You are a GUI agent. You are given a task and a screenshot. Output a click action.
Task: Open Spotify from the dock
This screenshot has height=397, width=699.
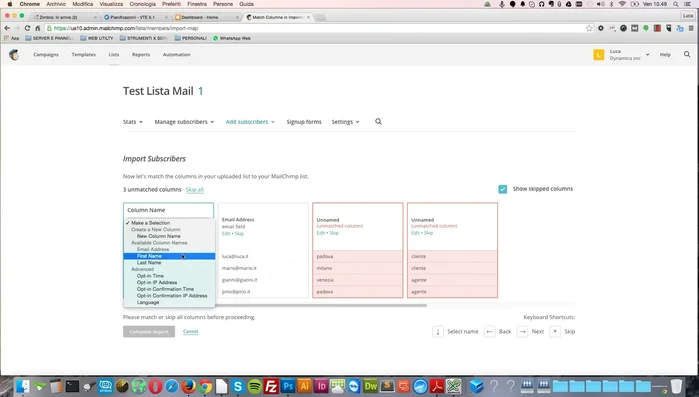[x=255, y=386]
